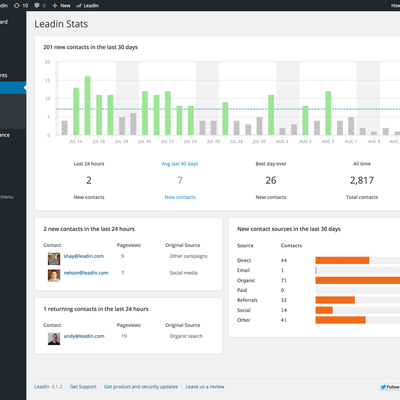The image size is (400, 400).
Task: Click shay@leadin.com contact link
Action: click(x=84, y=256)
